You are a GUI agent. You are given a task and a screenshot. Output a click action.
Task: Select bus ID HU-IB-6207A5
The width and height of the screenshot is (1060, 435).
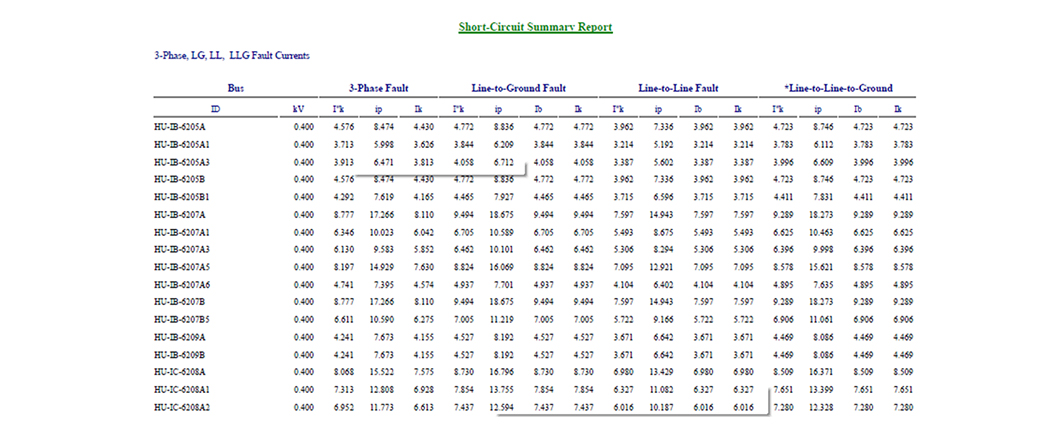click(x=182, y=267)
